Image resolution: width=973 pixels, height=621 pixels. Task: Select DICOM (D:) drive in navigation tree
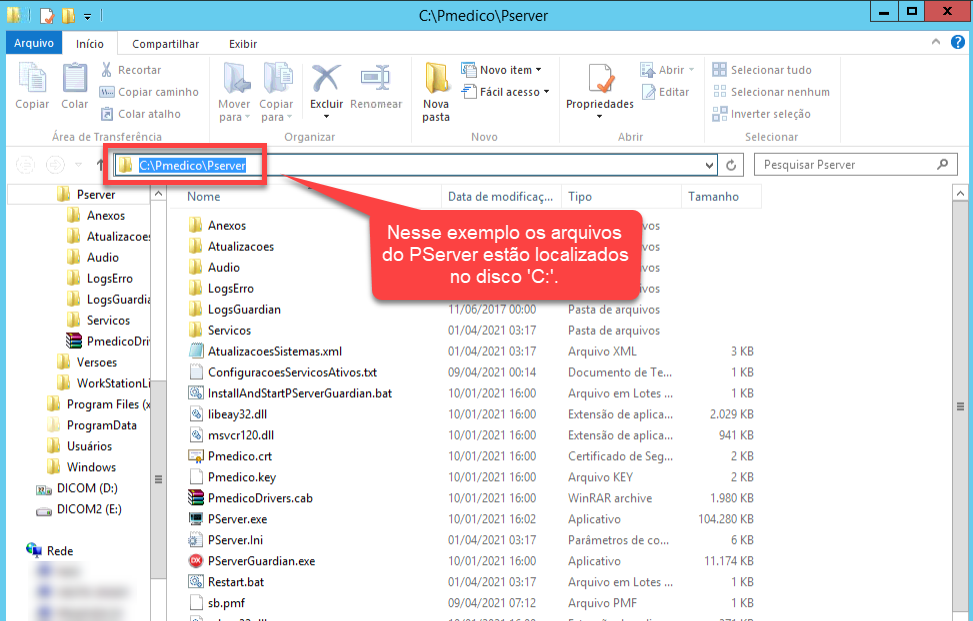click(x=87, y=488)
